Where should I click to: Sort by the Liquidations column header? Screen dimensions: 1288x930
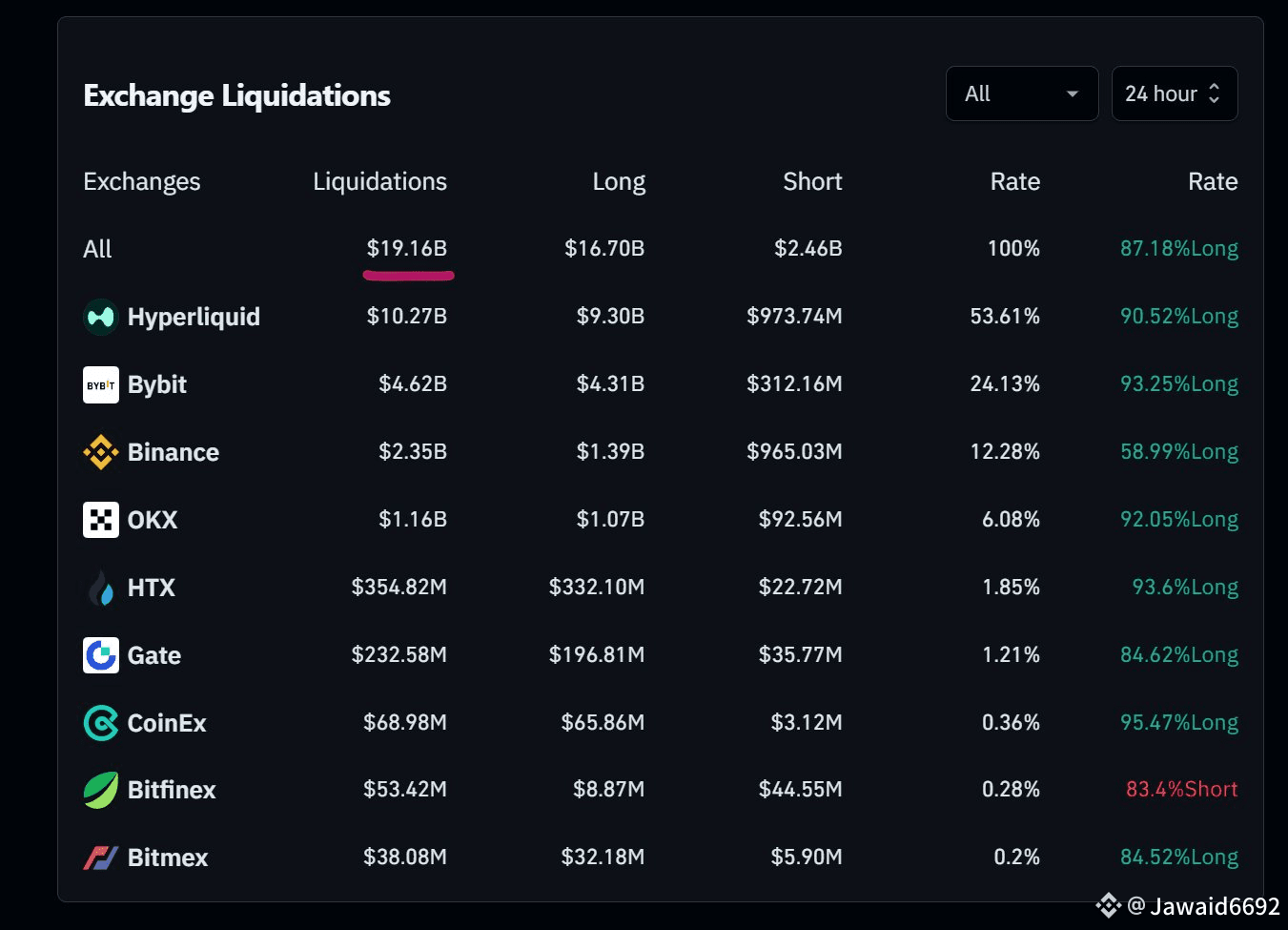[379, 181]
